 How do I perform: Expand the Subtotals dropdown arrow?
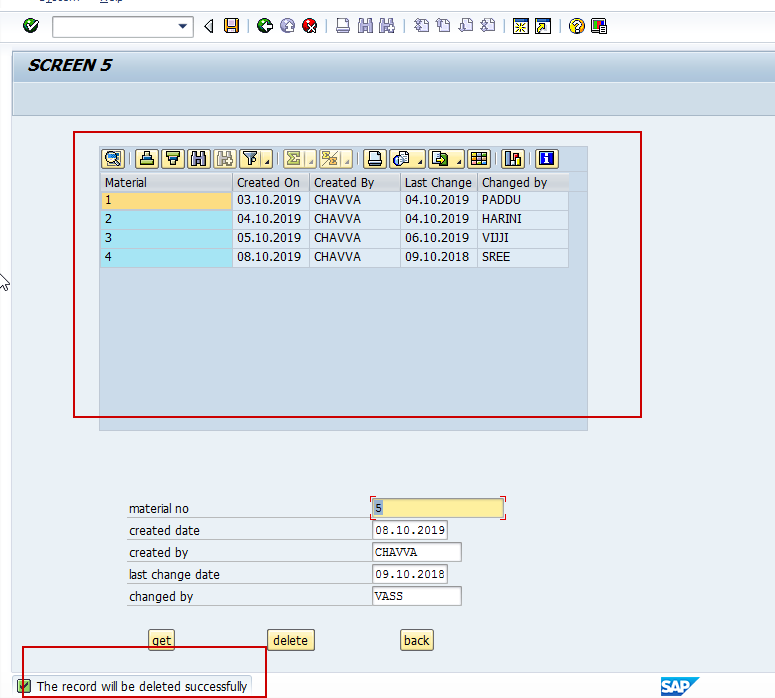tap(347, 160)
